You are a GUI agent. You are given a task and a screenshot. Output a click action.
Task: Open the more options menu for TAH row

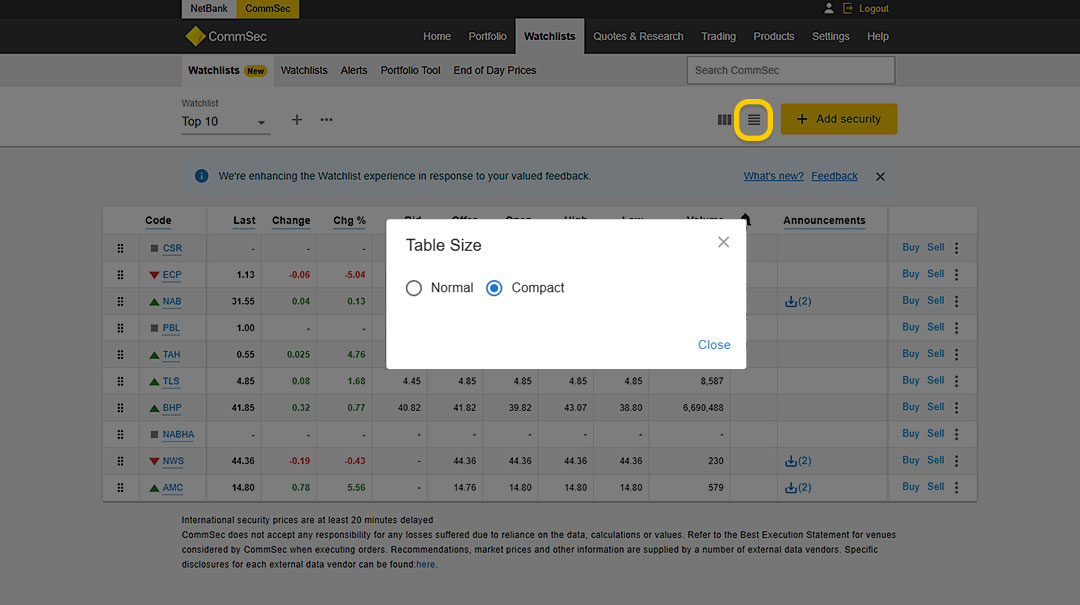coord(957,354)
